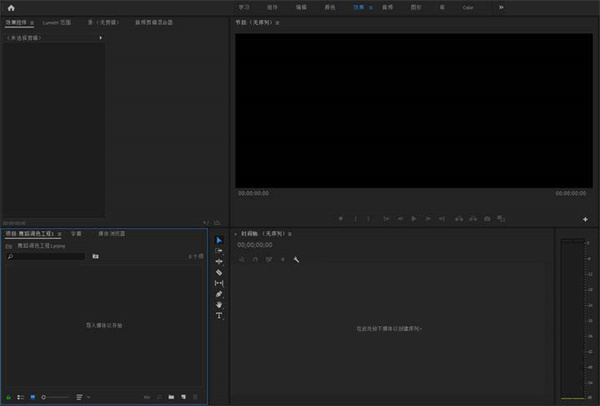The image size is (600, 406).
Task: Select the Selection arrow tool
Action: click(219, 240)
